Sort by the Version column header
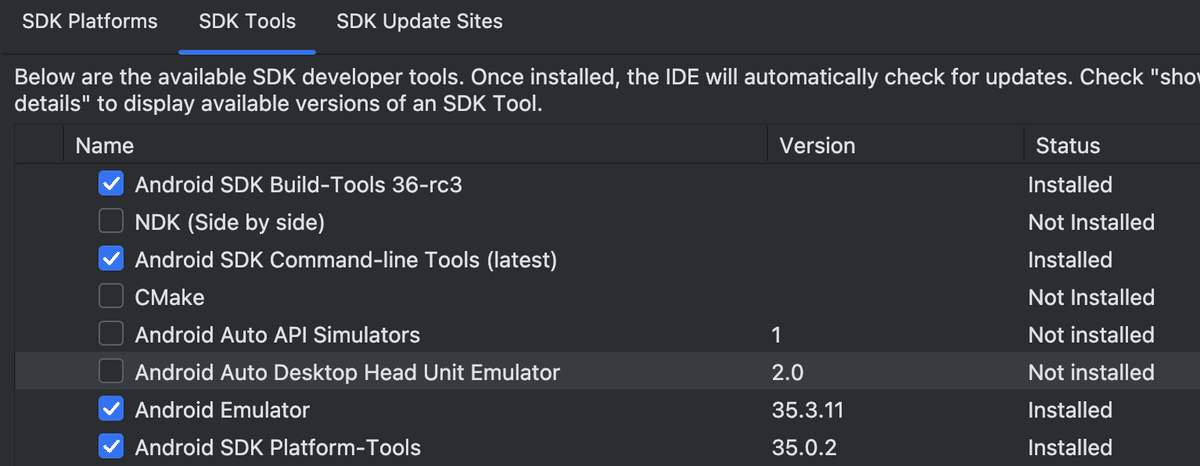 (817, 146)
